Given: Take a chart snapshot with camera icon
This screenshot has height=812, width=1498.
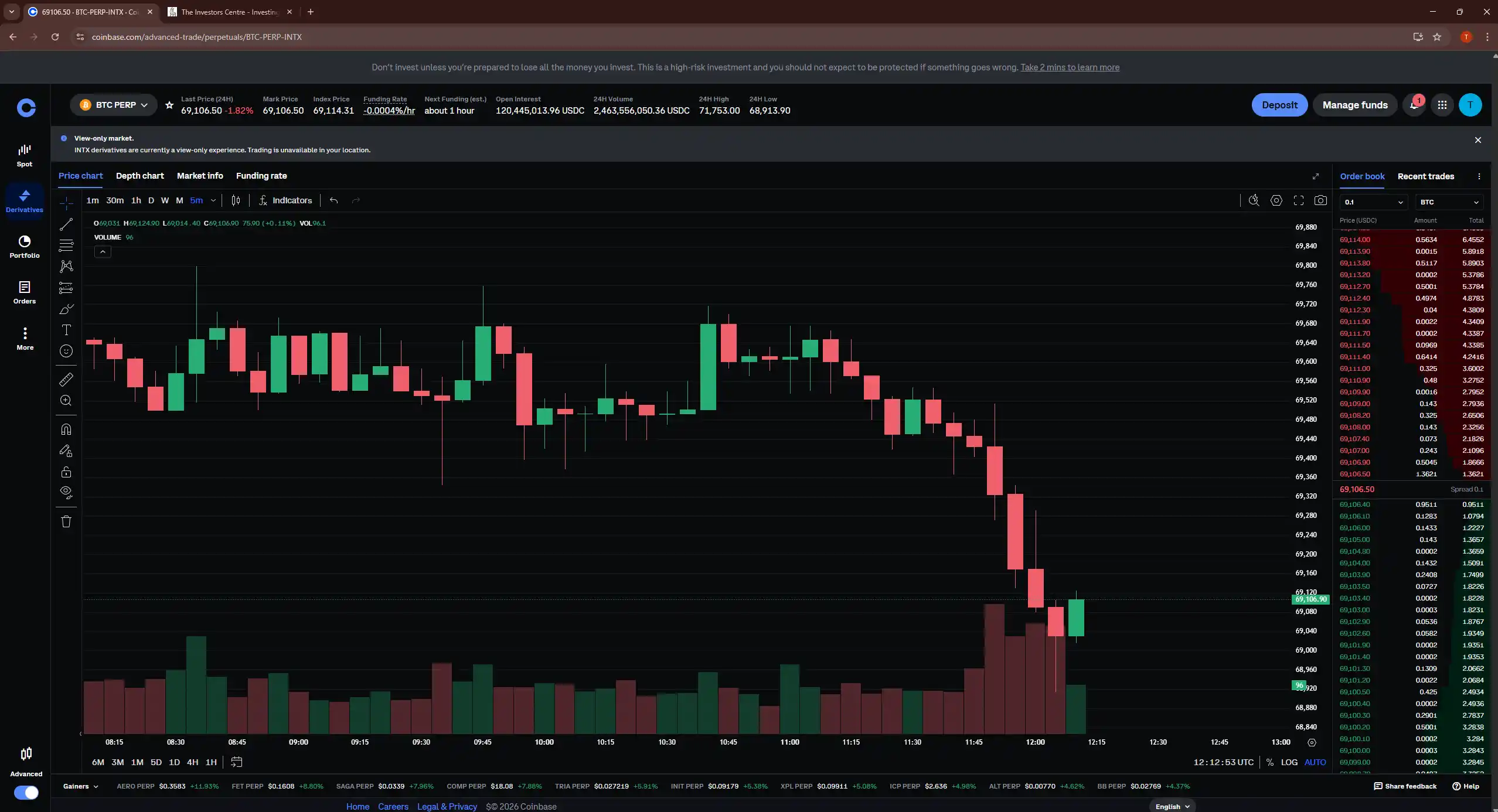Looking at the screenshot, I should click(1320, 200).
